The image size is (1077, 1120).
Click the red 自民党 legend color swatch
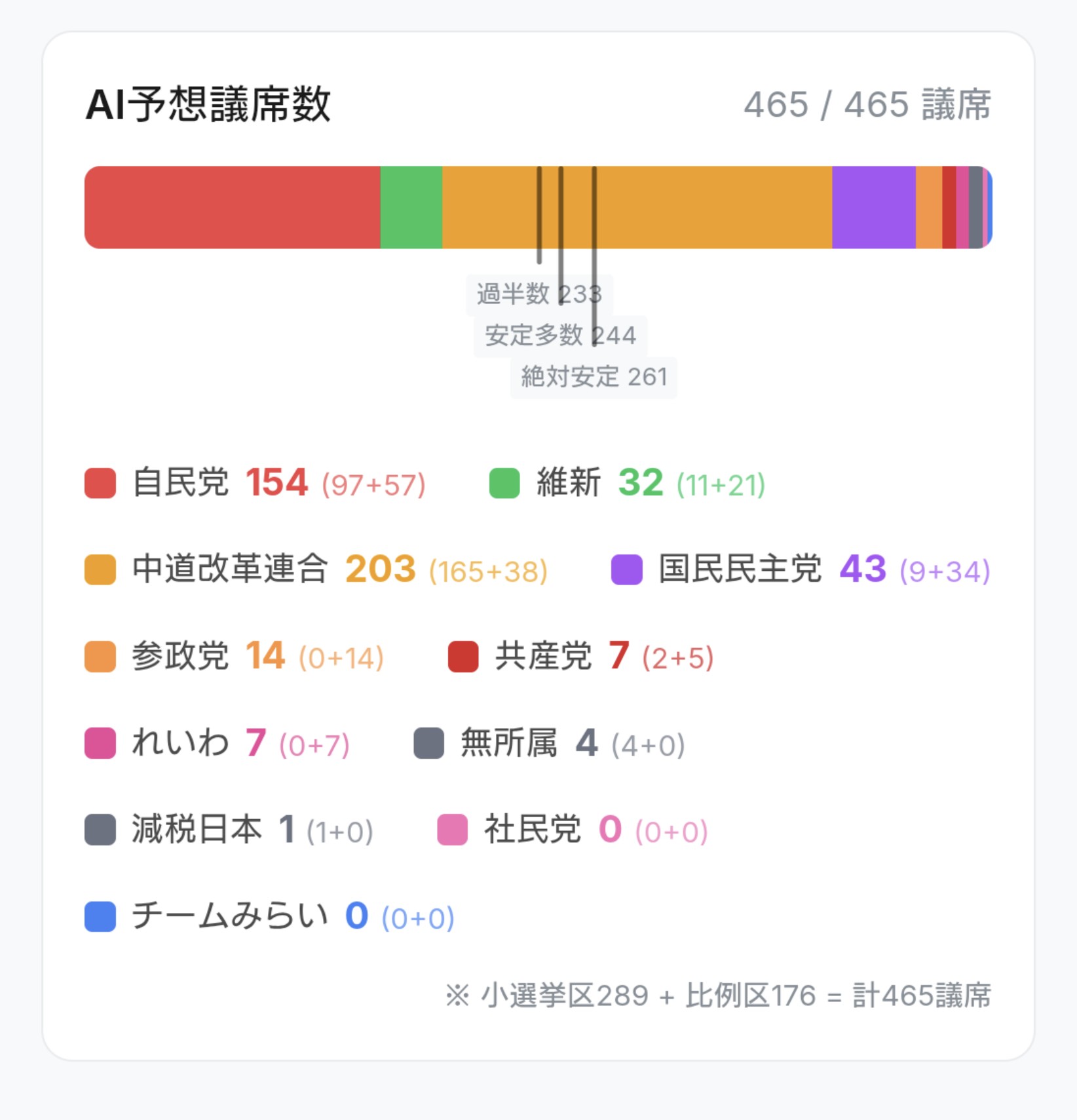tap(100, 483)
